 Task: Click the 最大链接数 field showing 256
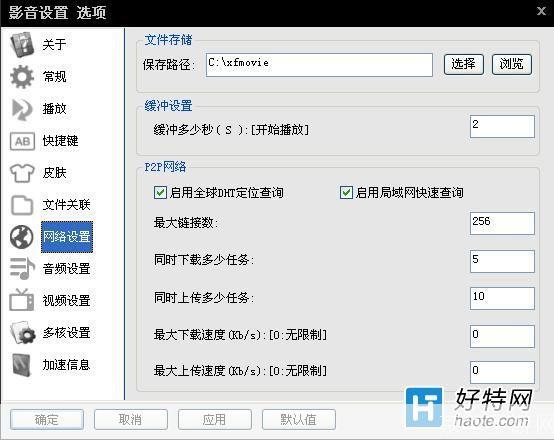(x=502, y=223)
